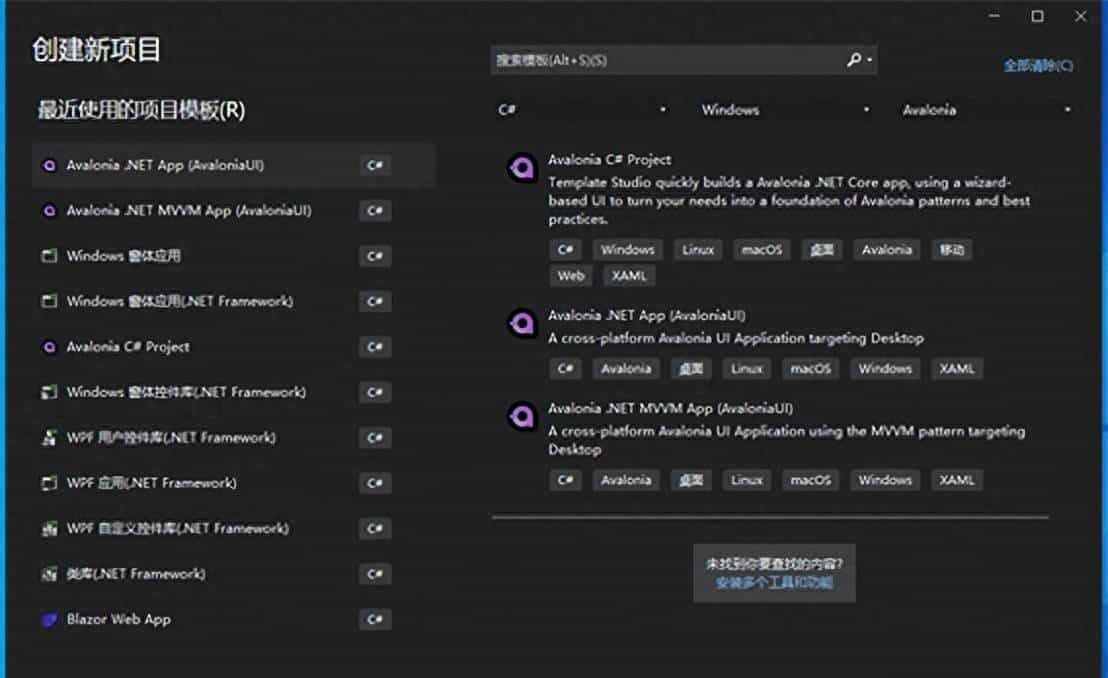This screenshot has height=678, width=1108.
Task: Click the search magnifier icon
Action: pos(854,60)
